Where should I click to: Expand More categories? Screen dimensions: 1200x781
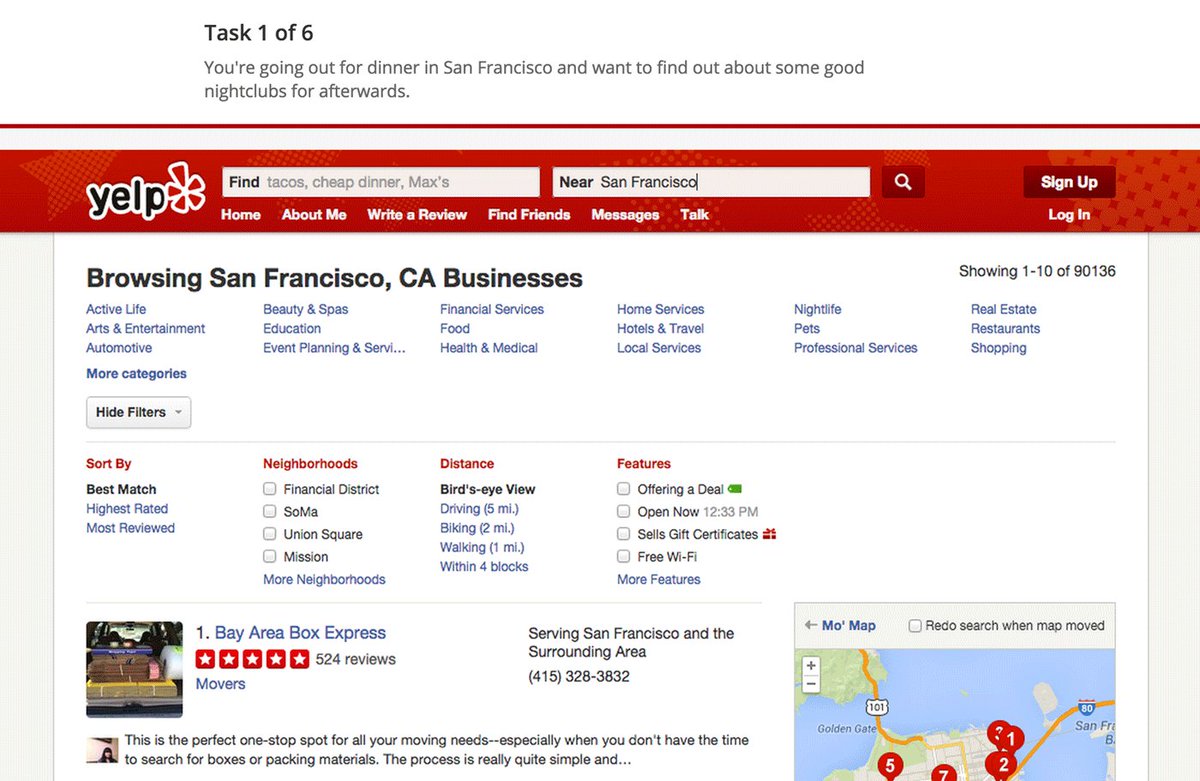[x=136, y=373]
